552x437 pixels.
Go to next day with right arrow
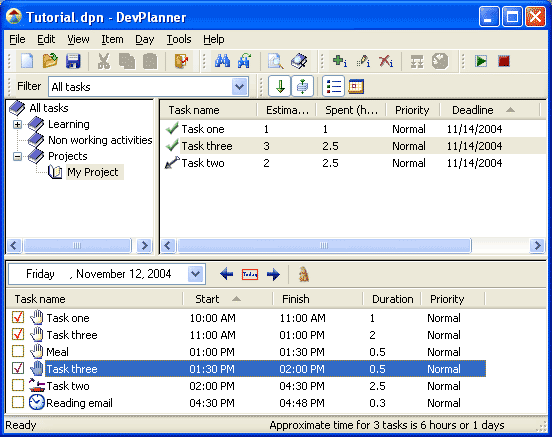tap(273, 274)
